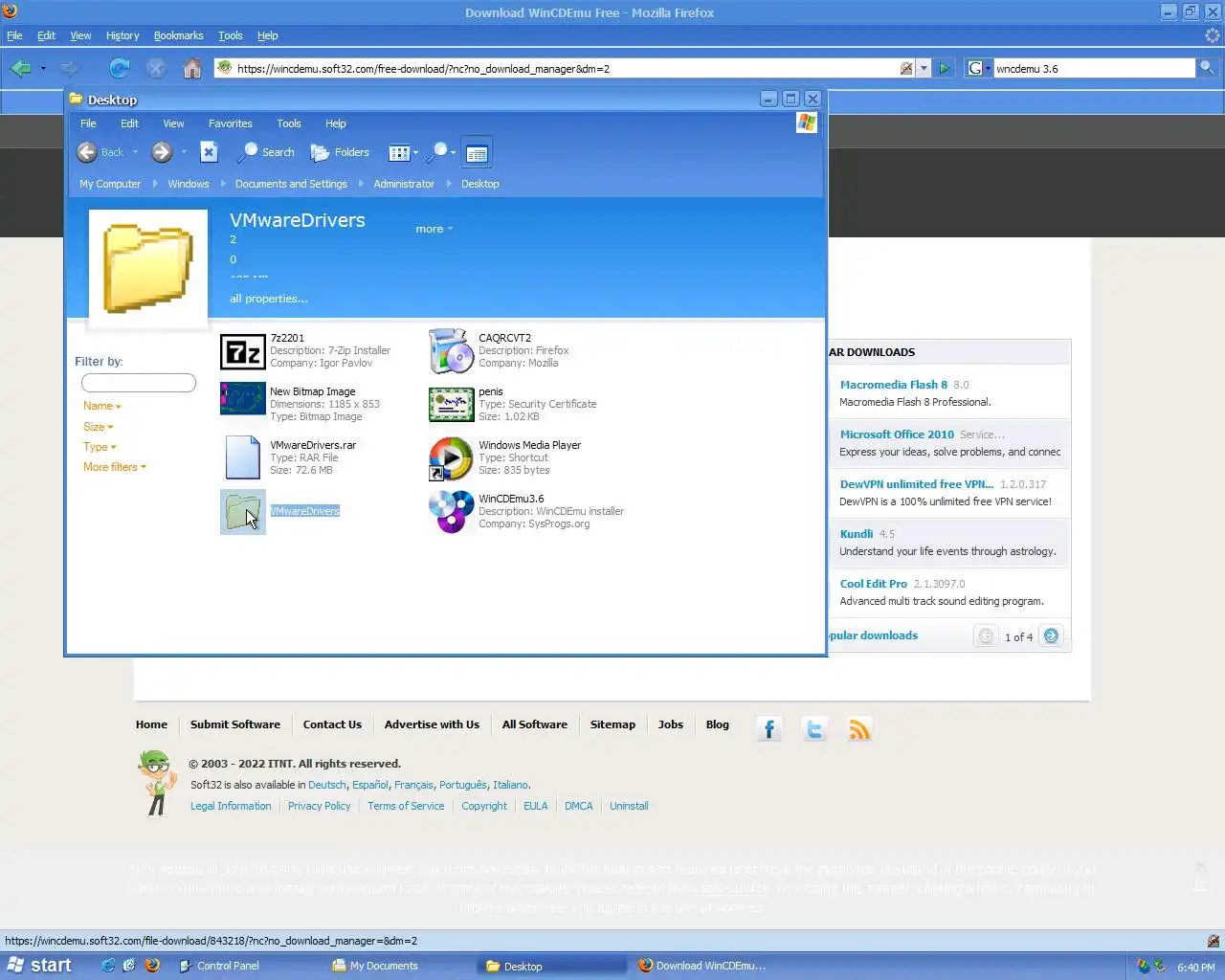Click Firefox forward arrow button

[x=69, y=68]
